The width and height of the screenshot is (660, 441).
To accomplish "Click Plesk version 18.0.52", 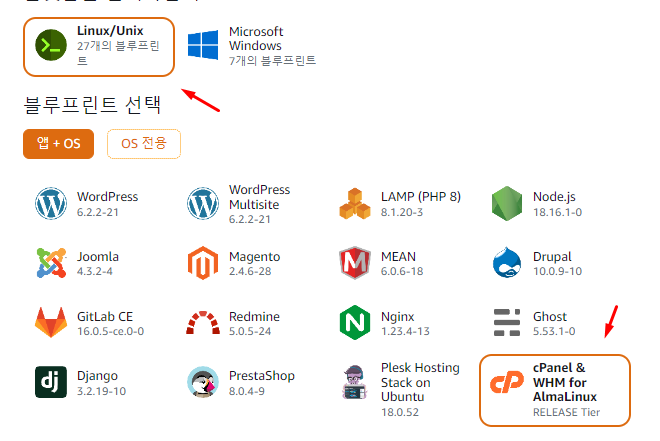I will point(400,412).
